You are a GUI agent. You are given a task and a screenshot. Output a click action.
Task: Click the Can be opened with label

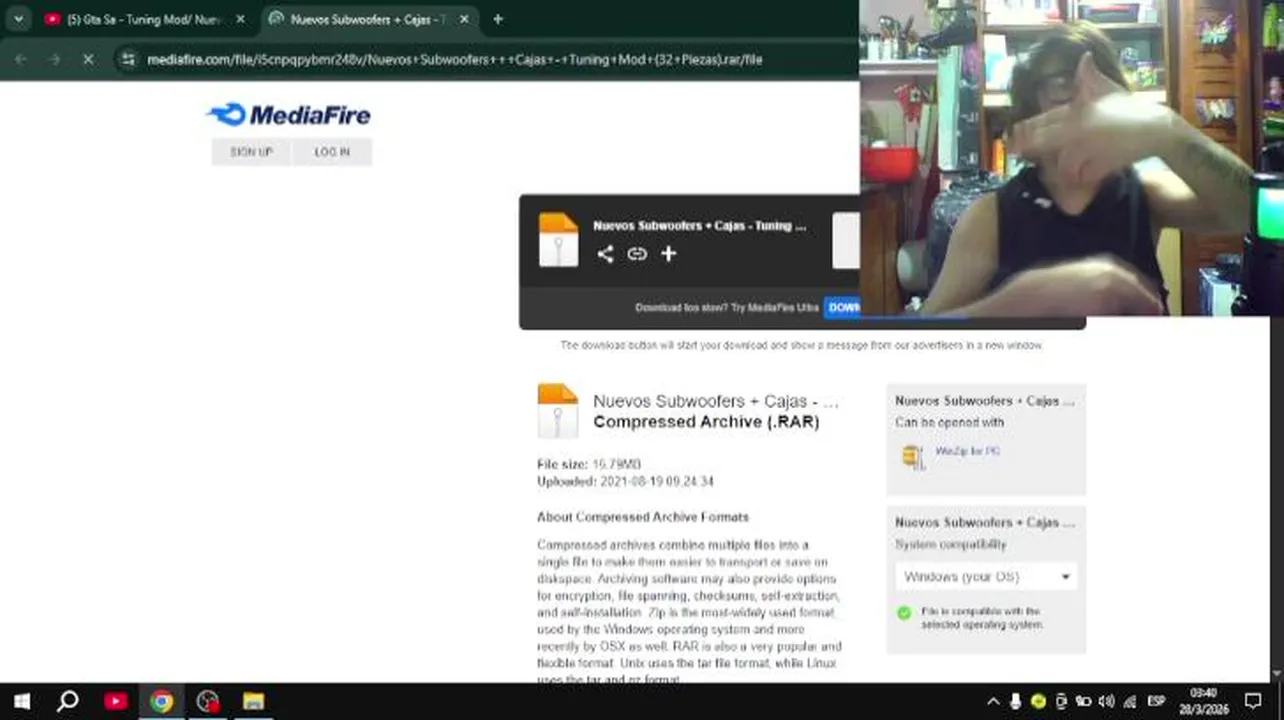pos(949,423)
